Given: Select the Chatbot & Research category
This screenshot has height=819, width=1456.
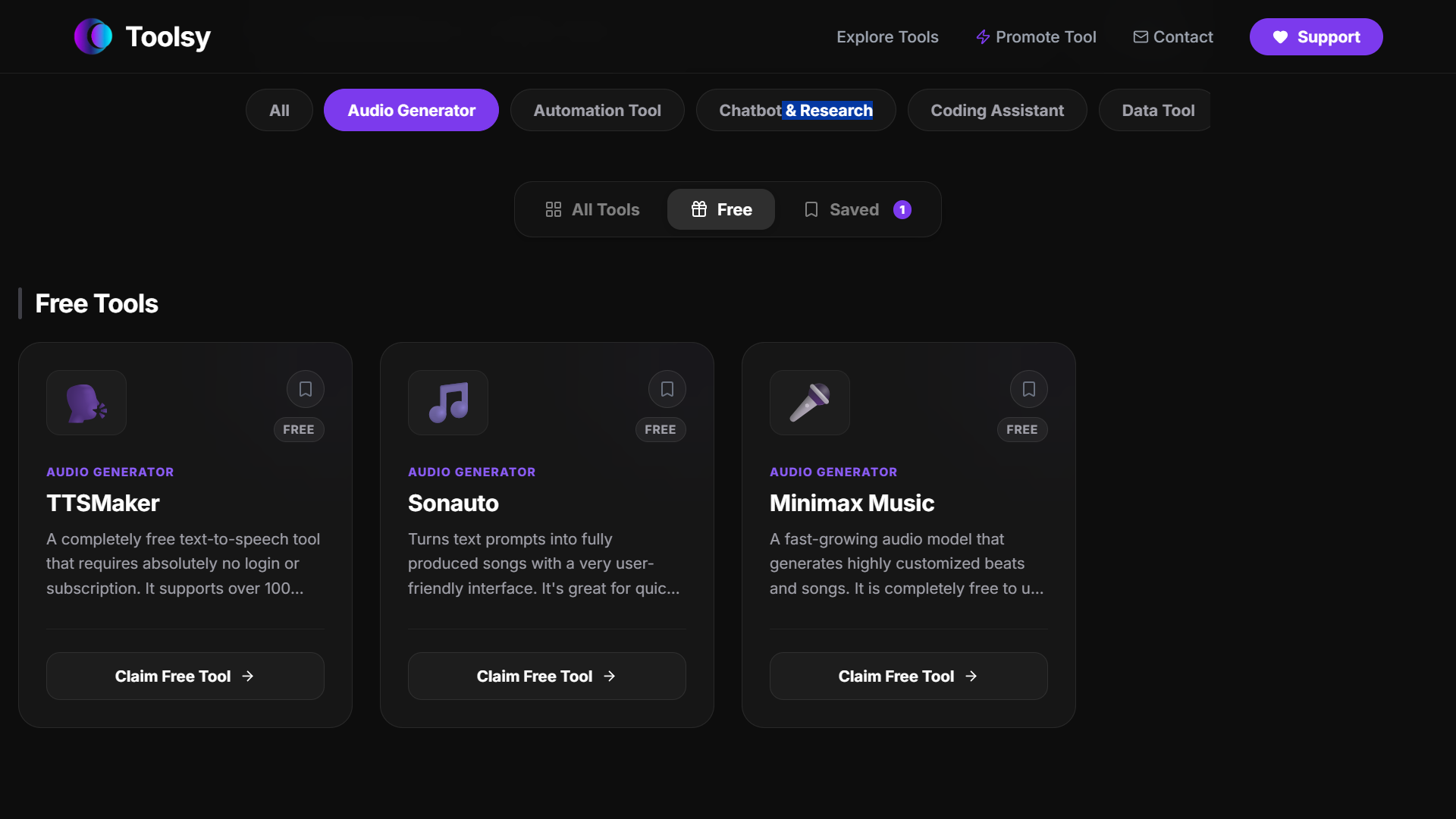Looking at the screenshot, I should tap(795, 110).
